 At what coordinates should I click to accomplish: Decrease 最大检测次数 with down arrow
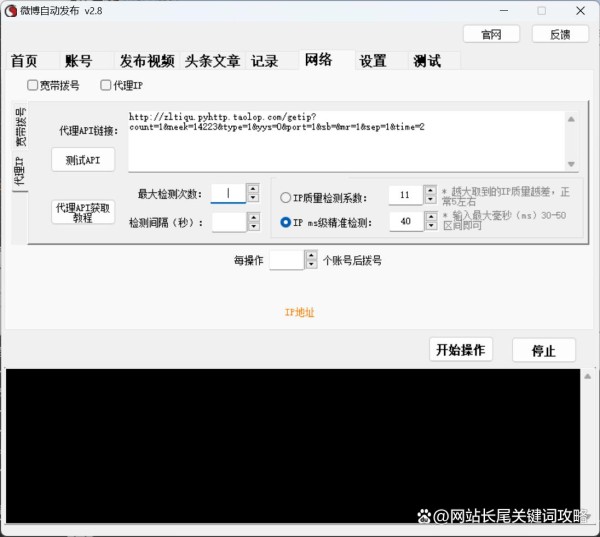pos(253,198)
